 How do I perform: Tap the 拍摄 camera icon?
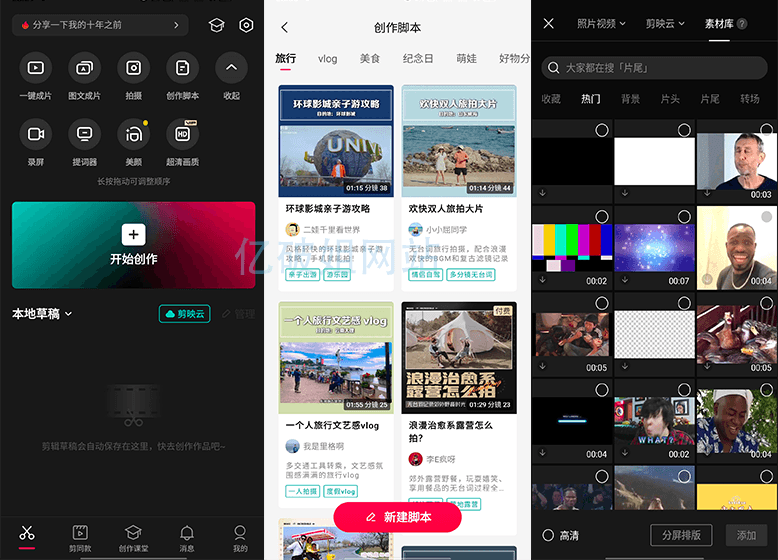point(133,68)
